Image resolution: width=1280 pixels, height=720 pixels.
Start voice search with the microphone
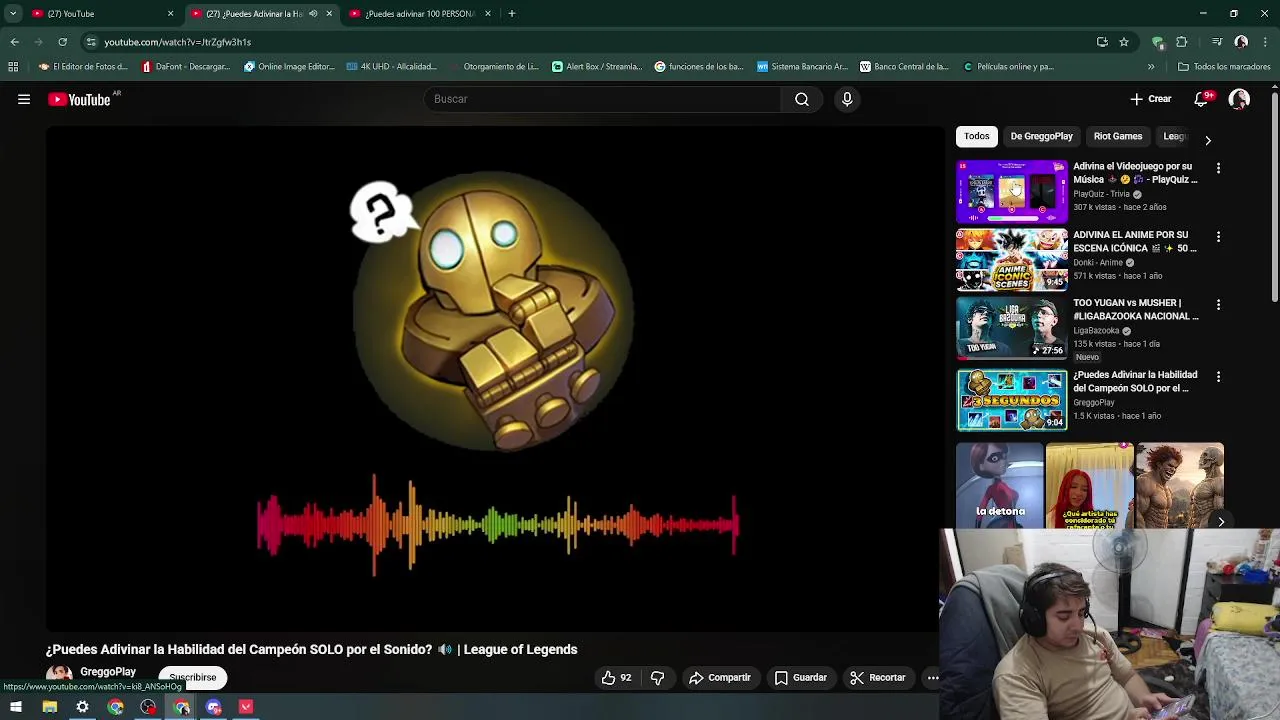tap(847, 99)
